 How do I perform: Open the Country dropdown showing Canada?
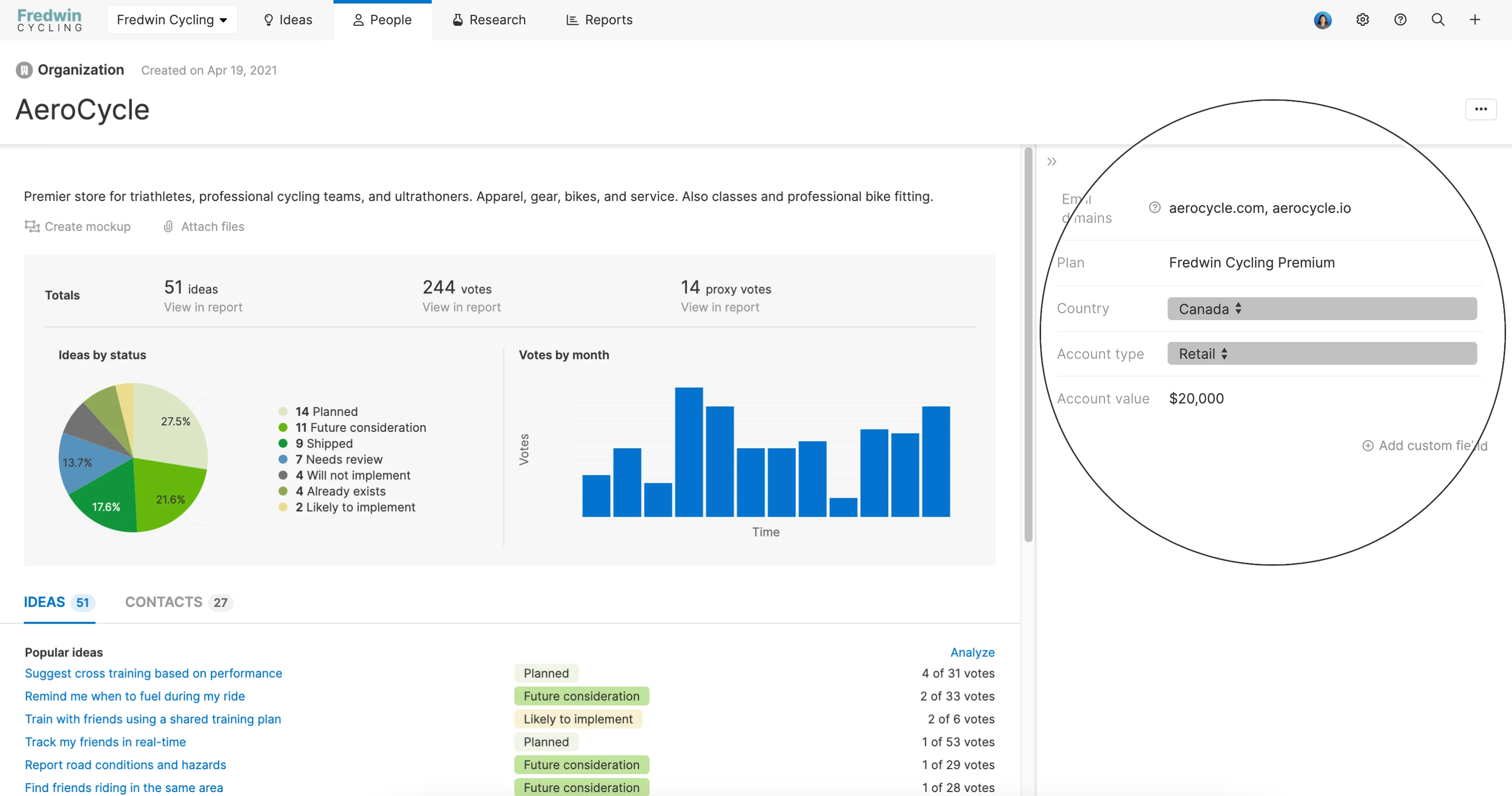pos(1321,309)
